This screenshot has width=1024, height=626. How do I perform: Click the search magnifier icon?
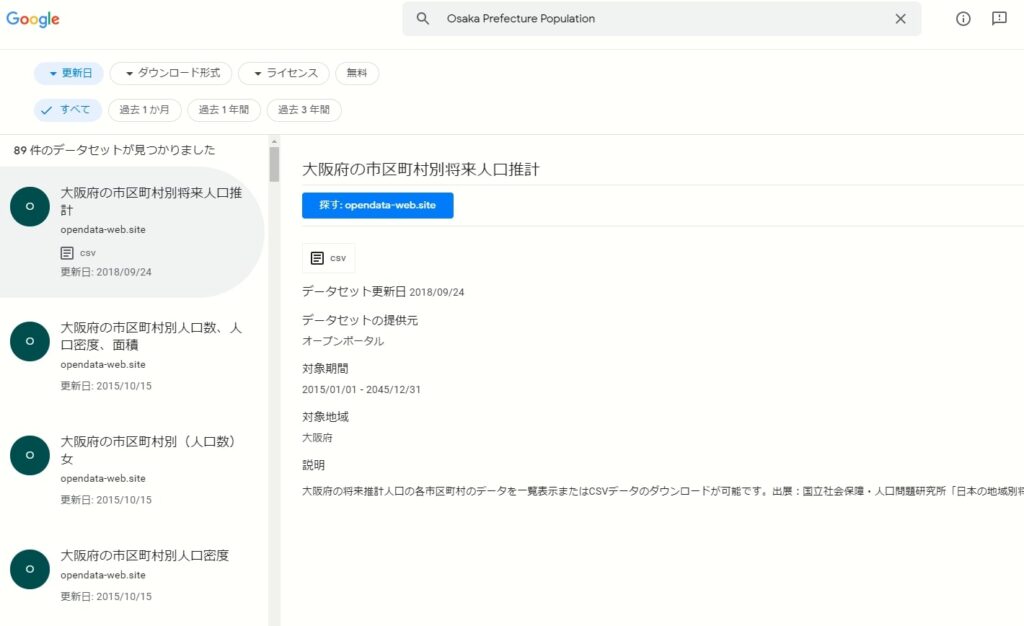pos(423,19)
